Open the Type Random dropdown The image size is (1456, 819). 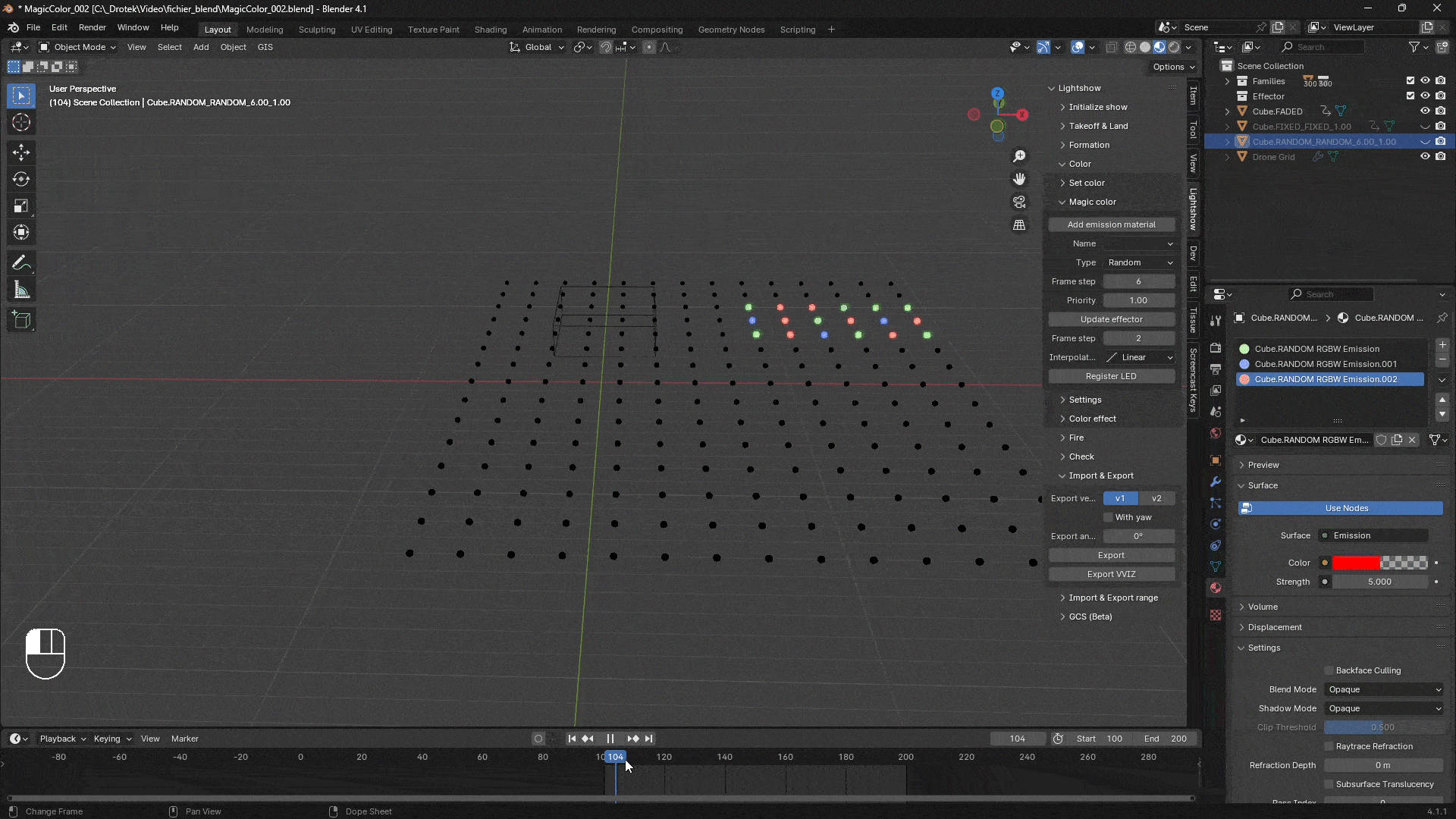pos(1139,262)
